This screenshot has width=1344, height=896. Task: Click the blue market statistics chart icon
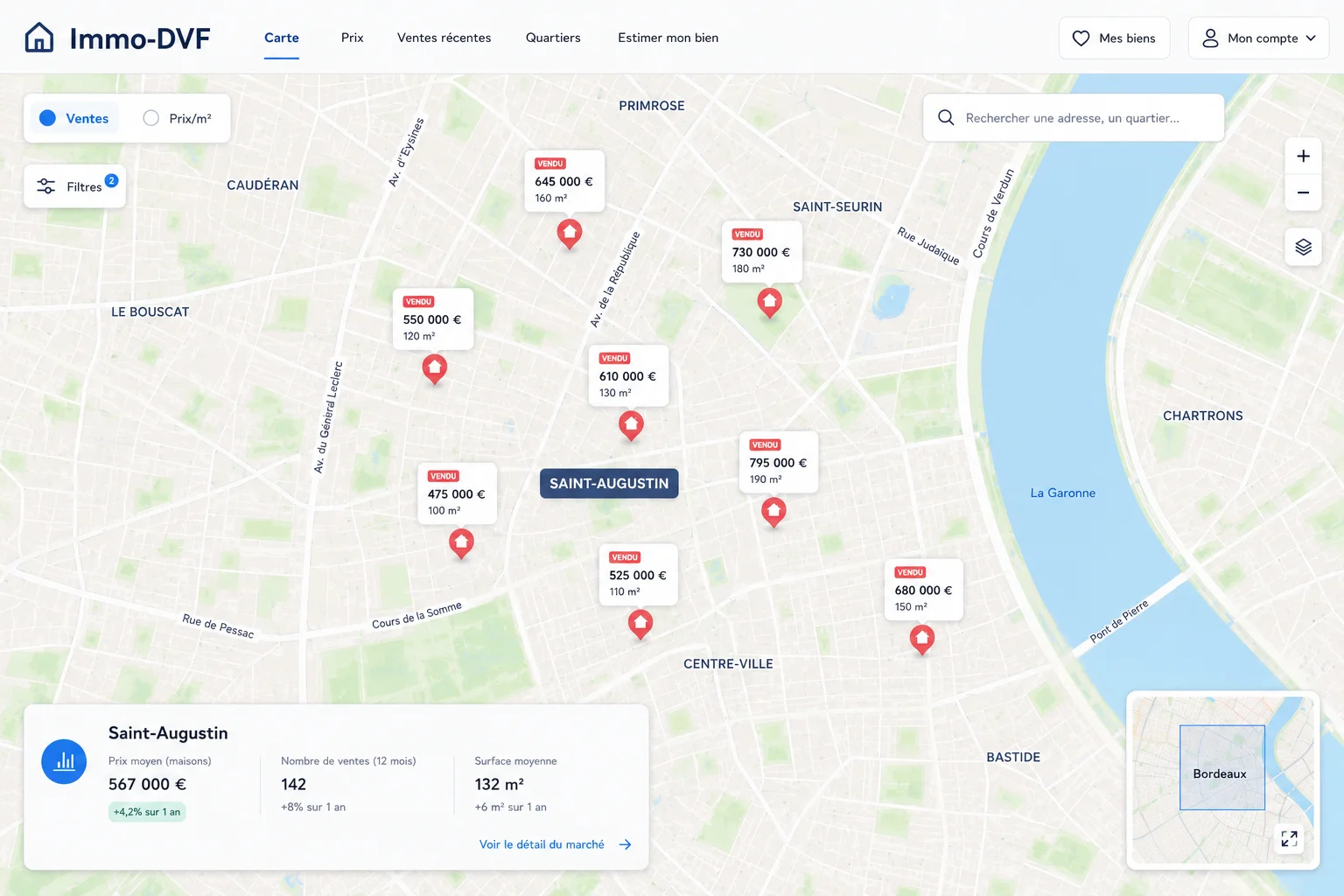coord(64,761)
